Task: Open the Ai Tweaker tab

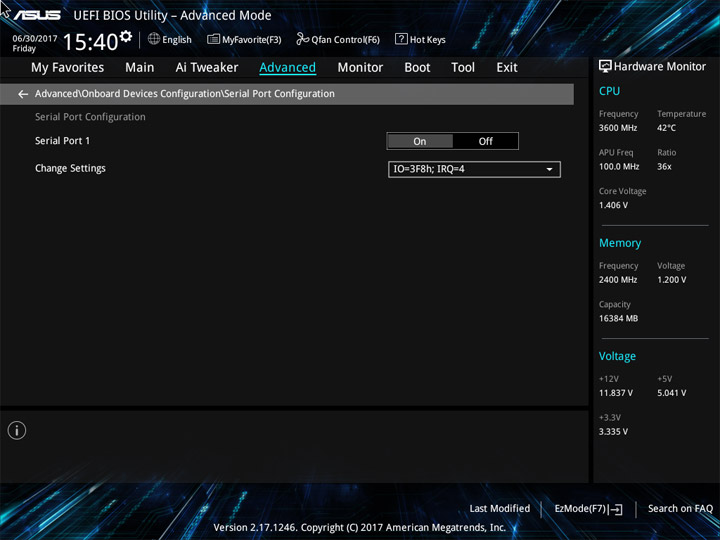Action: (207, 68)
